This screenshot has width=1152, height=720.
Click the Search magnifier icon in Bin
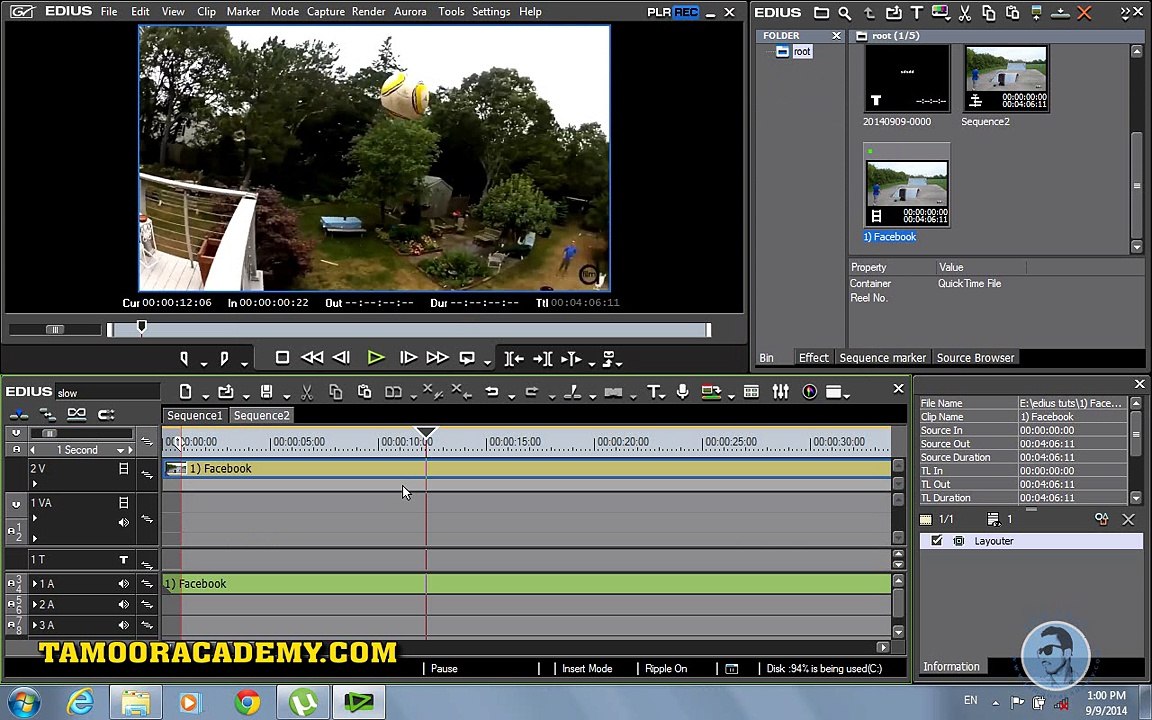click(x=845, y=13)
